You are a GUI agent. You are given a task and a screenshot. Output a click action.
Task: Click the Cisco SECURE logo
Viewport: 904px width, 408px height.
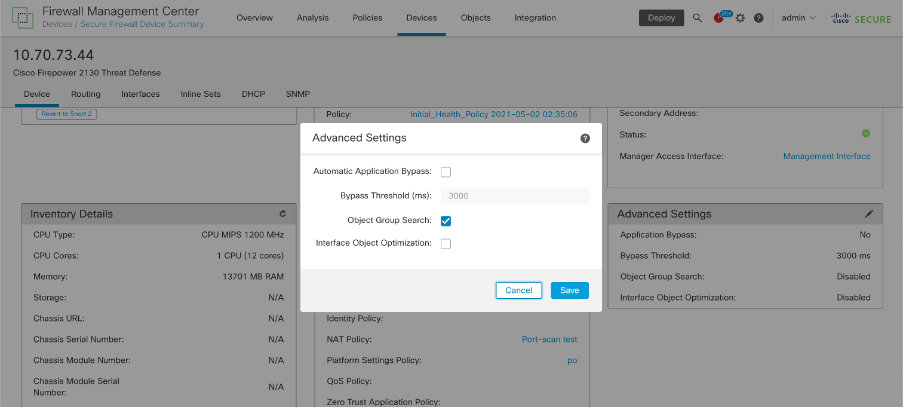click(x=861, y=18)
